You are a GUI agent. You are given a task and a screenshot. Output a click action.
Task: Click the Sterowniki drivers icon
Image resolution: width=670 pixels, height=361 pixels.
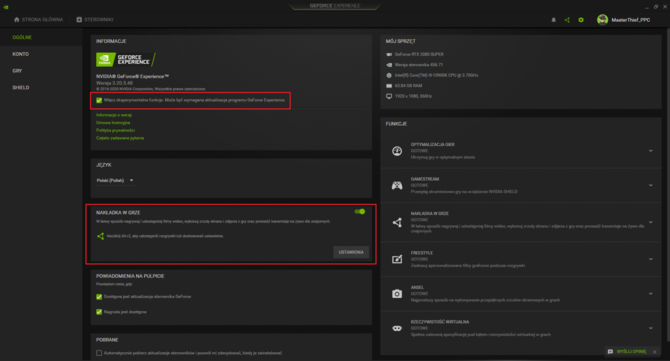point(79,20)
